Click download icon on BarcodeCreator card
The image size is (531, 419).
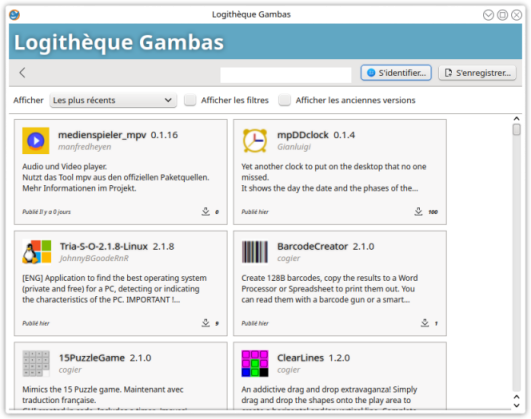[425, 323]
